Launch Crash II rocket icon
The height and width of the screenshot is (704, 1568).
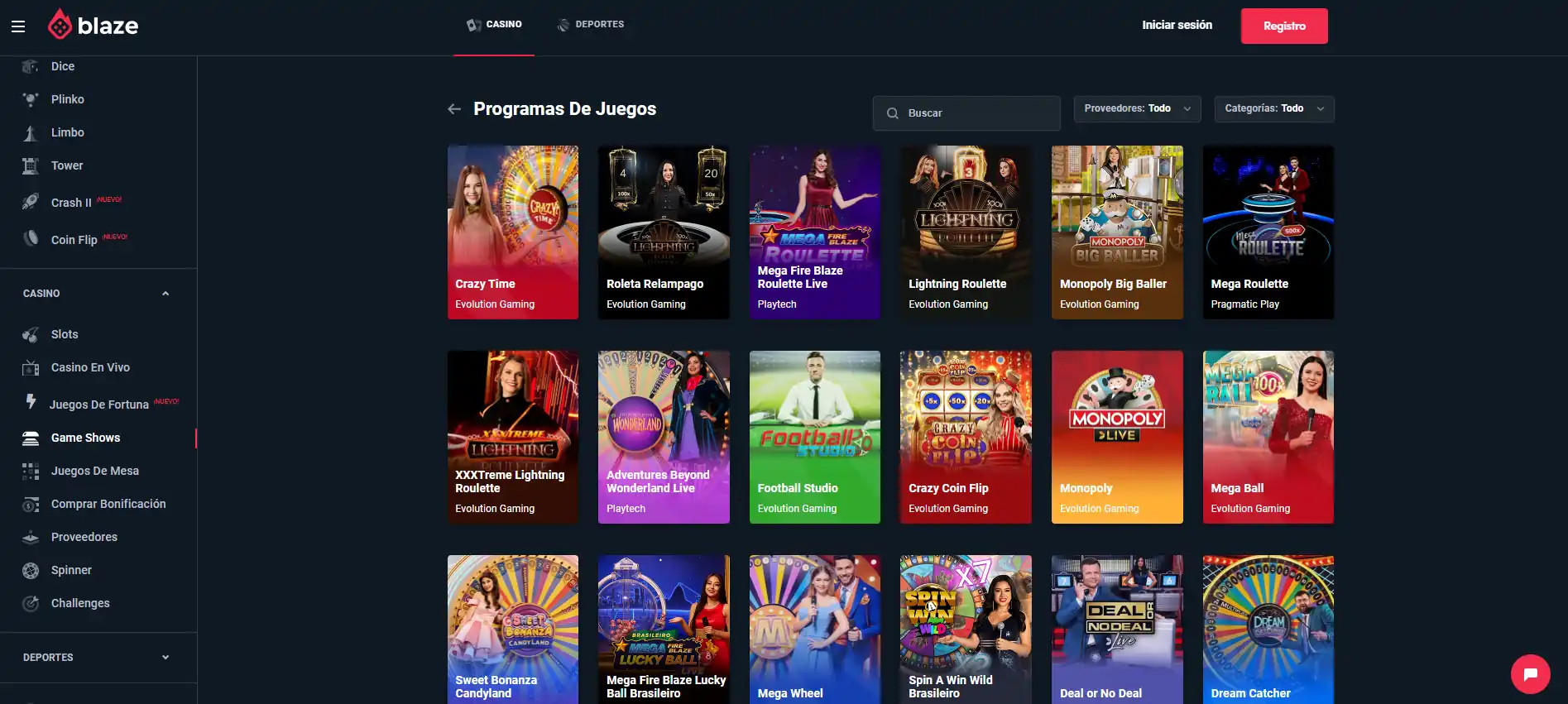[x=31, y=202]
